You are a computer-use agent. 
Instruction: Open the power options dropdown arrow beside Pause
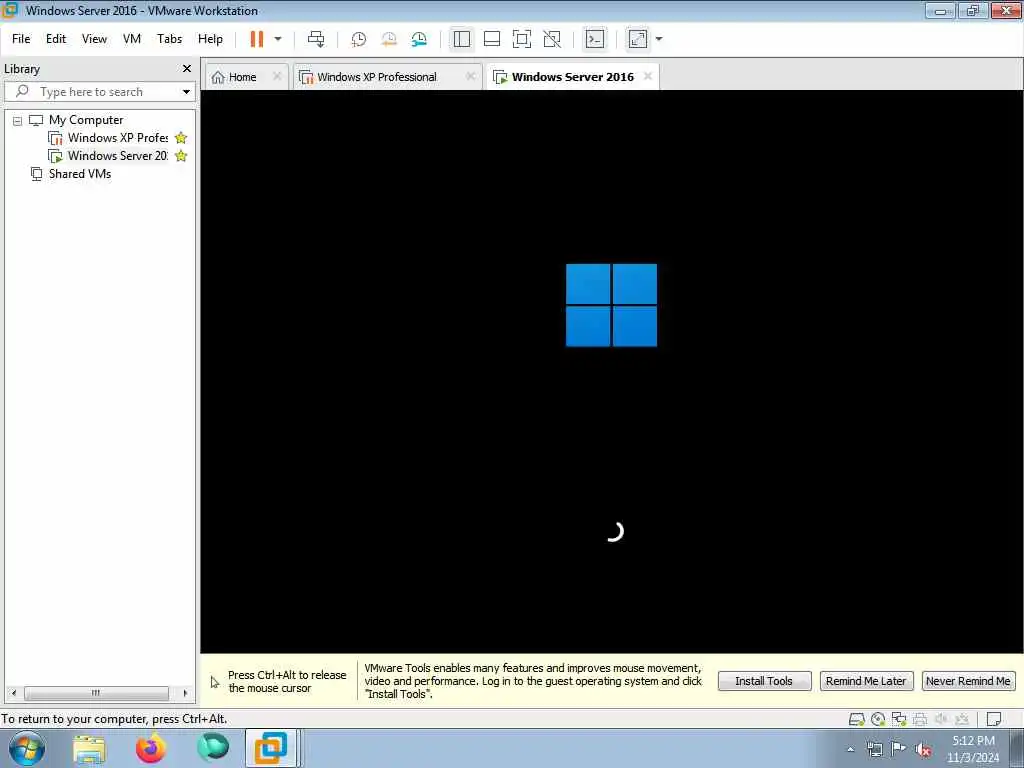[x=278, y=39]
